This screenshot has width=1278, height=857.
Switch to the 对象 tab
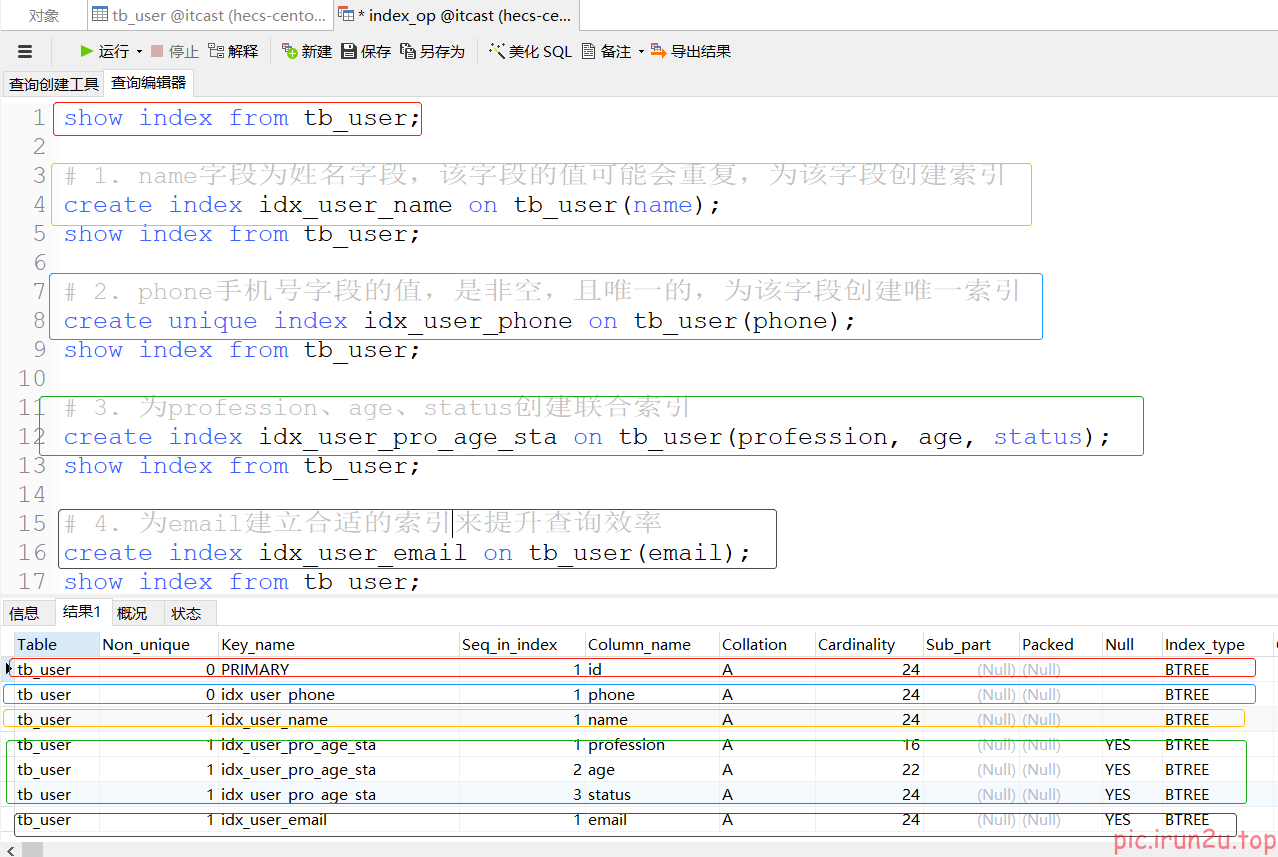[x=43, y=15]
